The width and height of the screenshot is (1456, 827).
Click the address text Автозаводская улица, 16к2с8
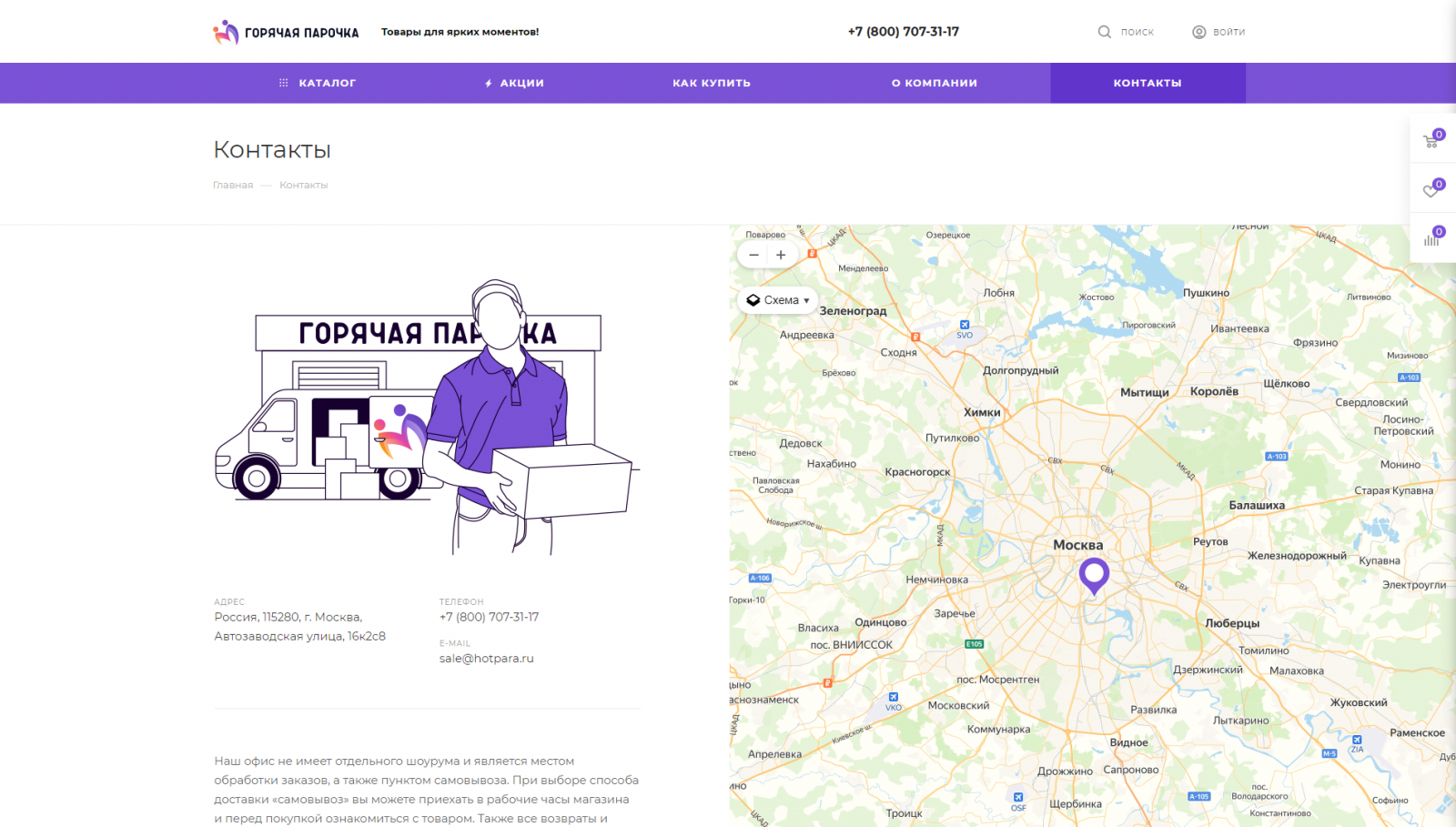299,636
